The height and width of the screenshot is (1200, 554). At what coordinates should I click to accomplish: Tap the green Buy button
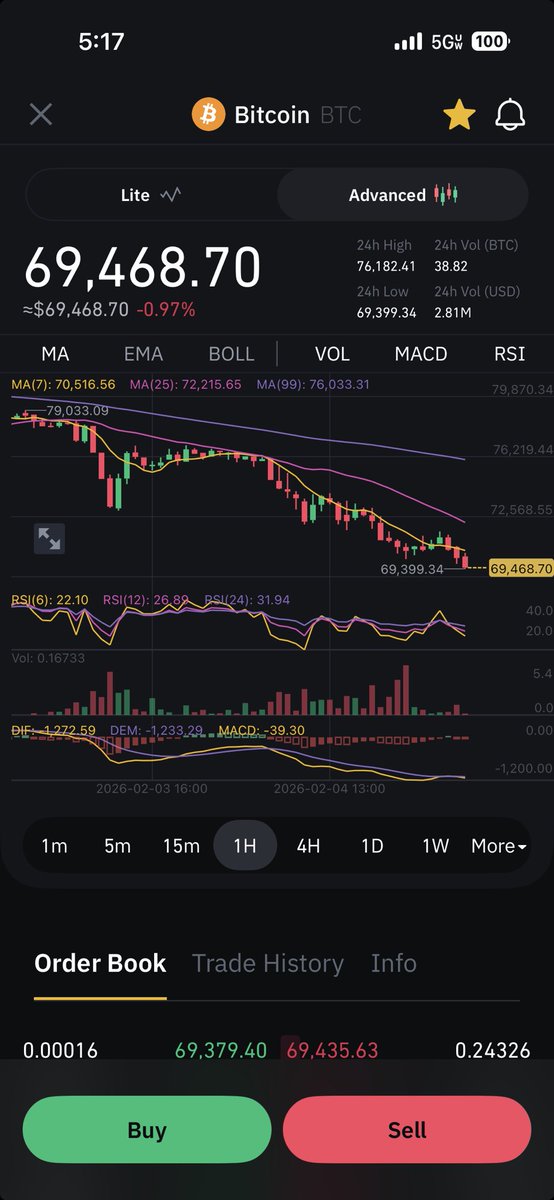(147, 1130)
